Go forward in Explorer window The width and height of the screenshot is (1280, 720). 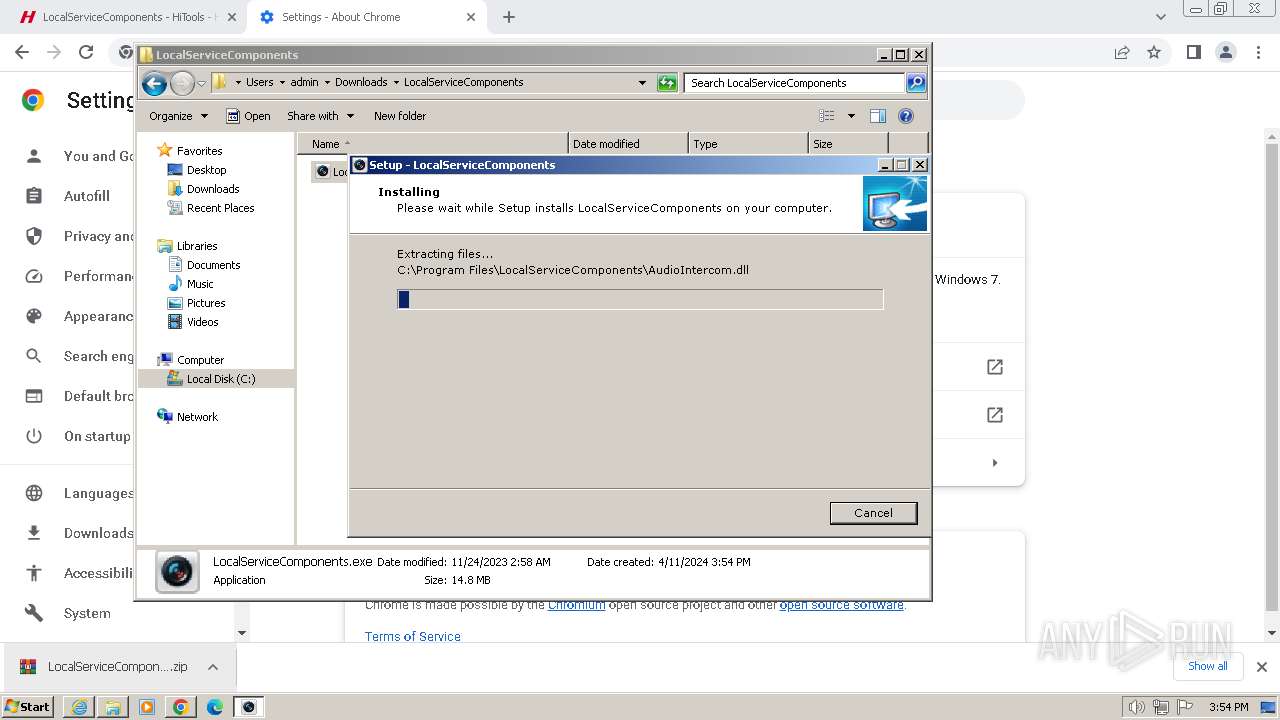click(182, 83)
